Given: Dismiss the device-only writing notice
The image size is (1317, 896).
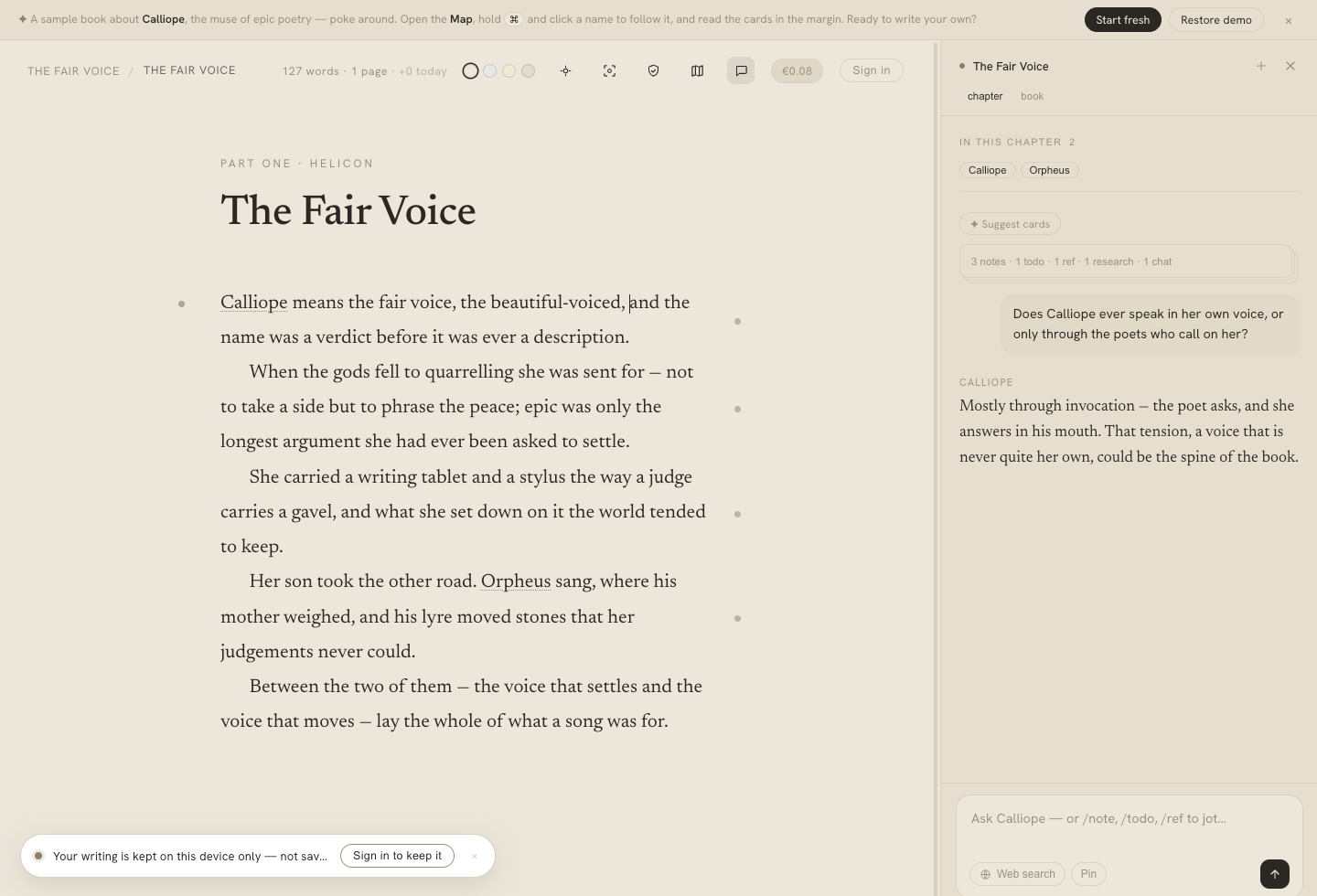Looking at the screenshot, I should coord(475,856).
